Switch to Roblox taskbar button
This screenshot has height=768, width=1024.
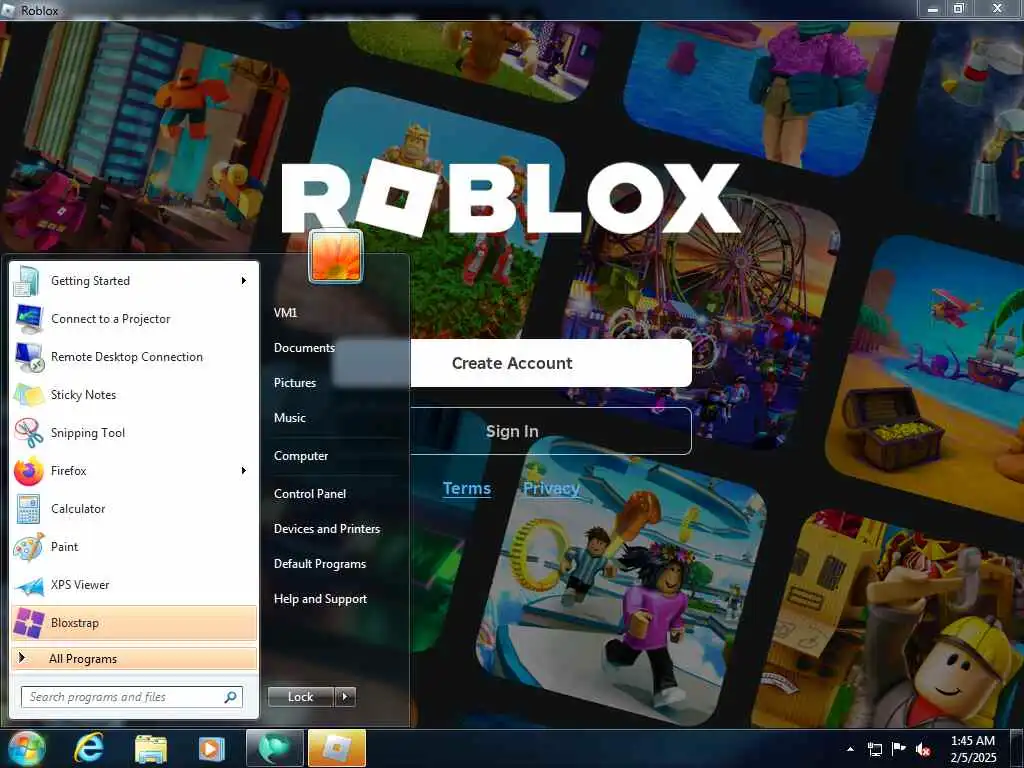(x=337, y=748)
